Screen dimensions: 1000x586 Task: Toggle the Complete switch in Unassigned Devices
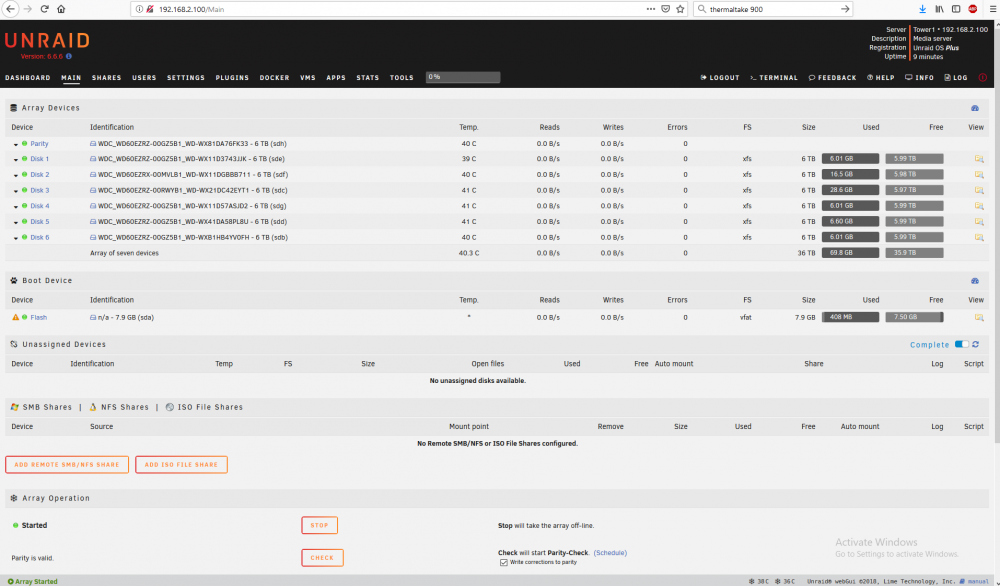click(x=961, y=344)
